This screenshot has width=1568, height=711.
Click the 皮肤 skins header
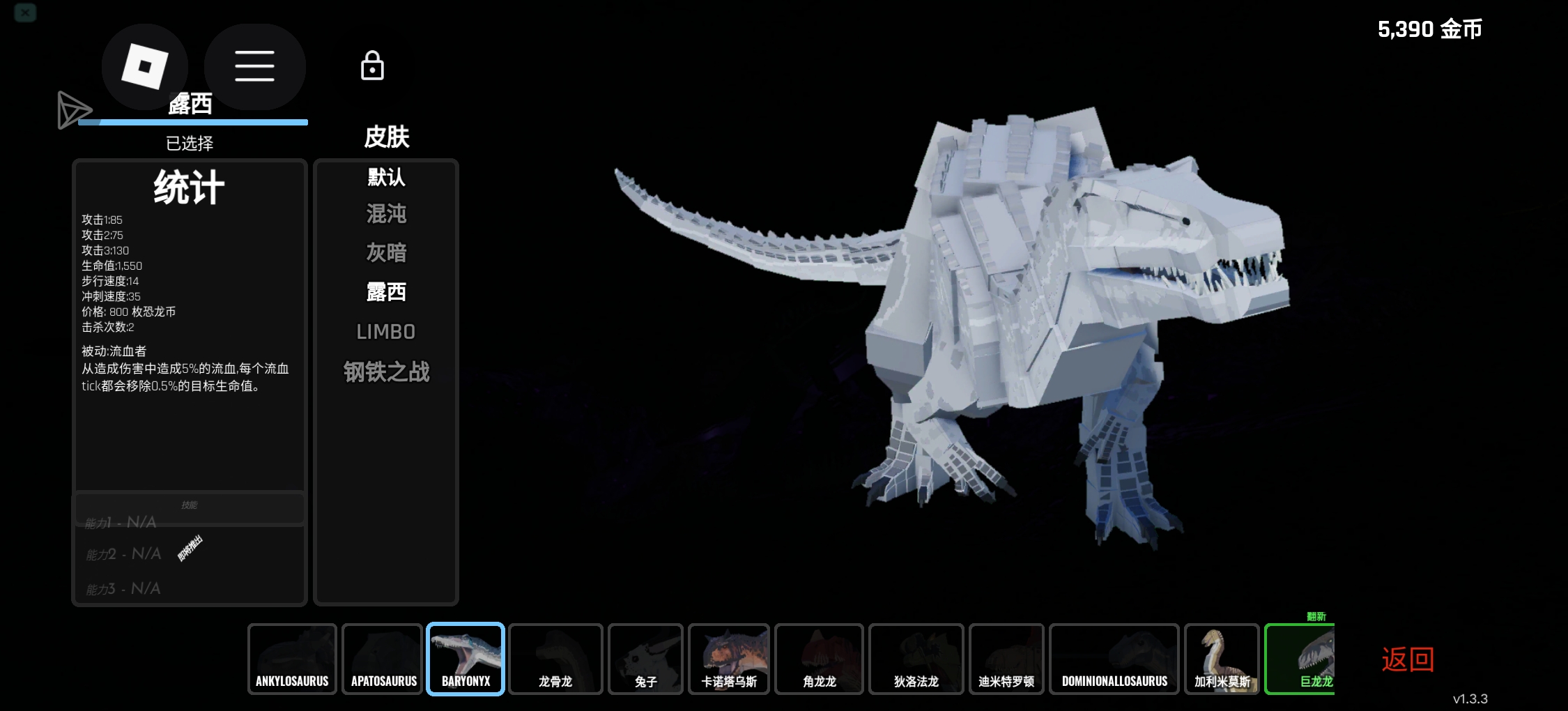pos(387,137)
